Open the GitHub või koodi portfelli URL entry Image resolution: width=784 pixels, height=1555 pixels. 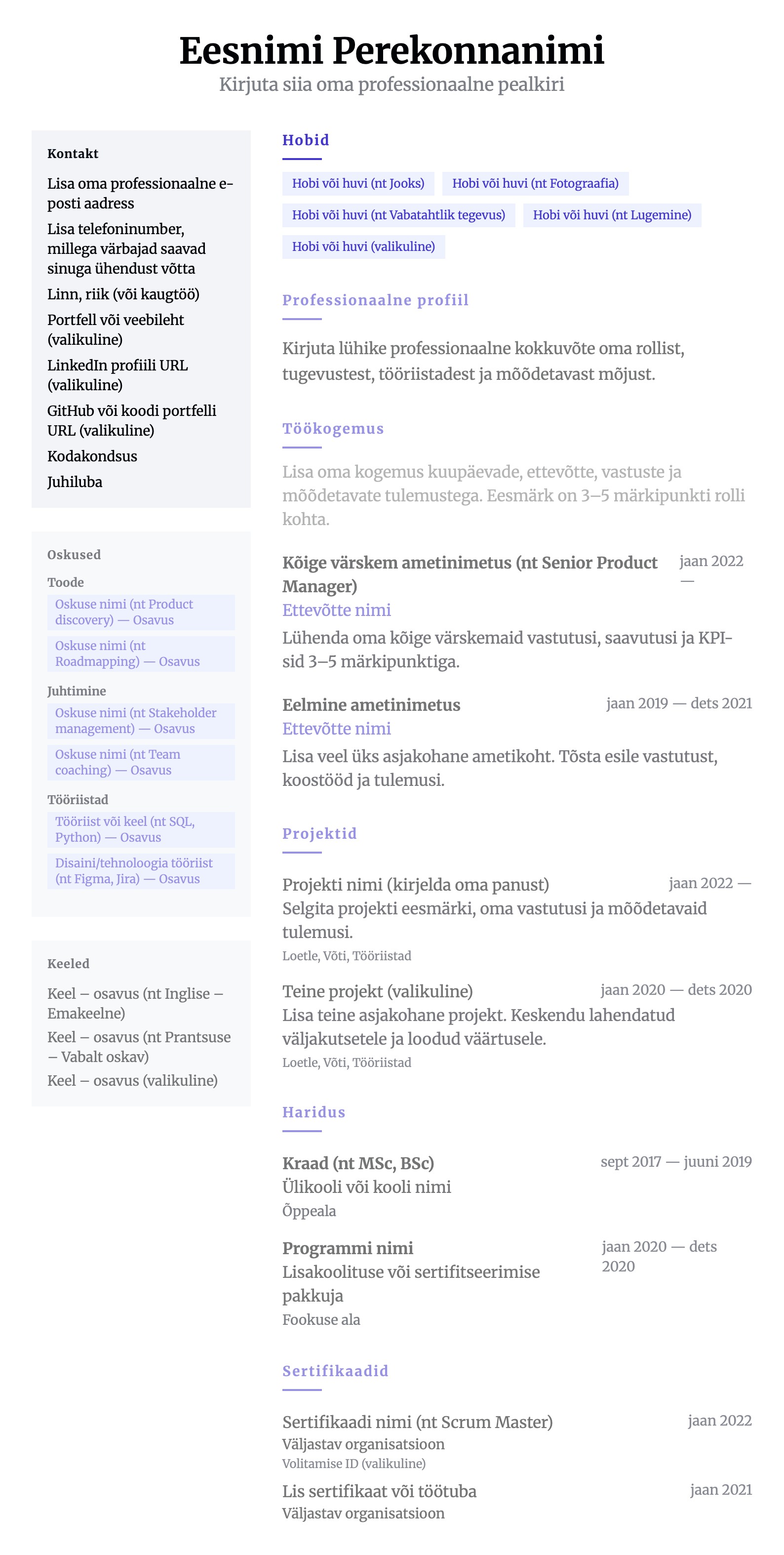132,420
